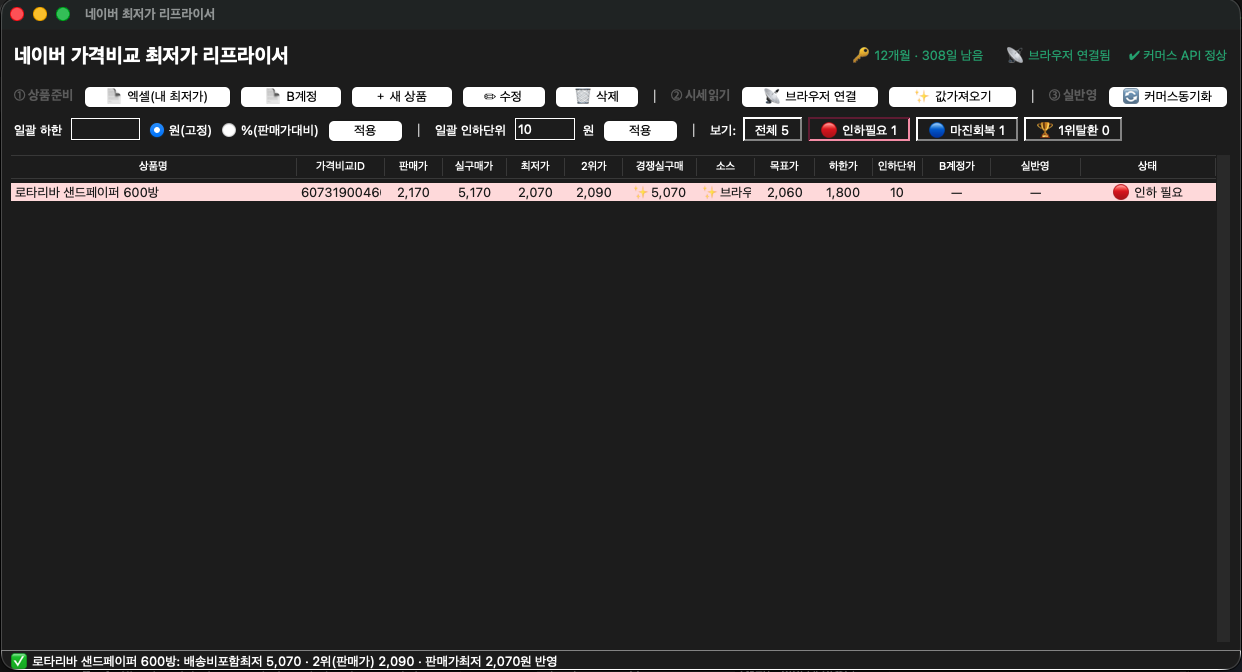1242x672 pixels.
Task: Click the 2,070 최저가 cell
Action: 535,192
